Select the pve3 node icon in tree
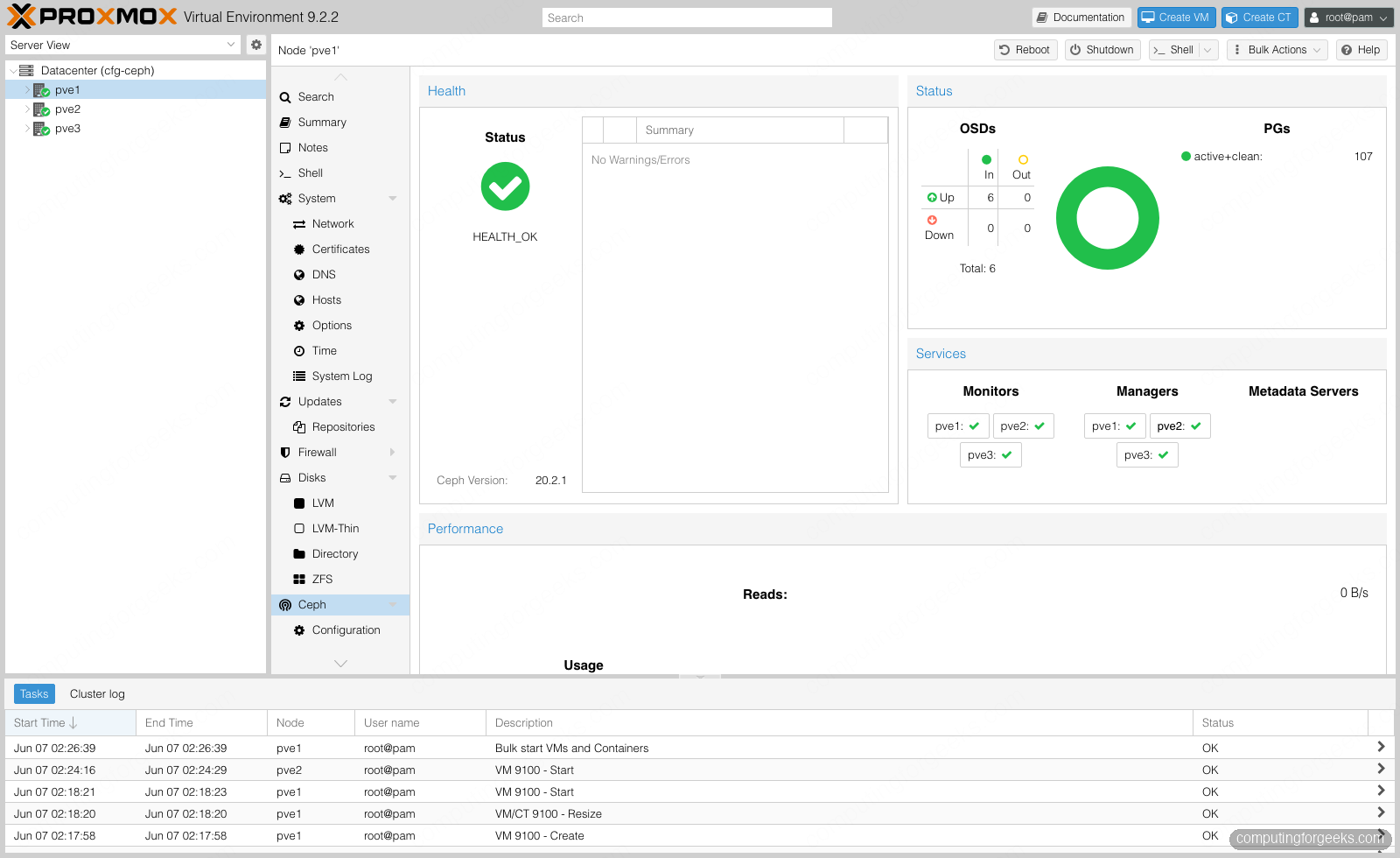The width and height of the screenshot is (1400, 858). click(41, 129)
